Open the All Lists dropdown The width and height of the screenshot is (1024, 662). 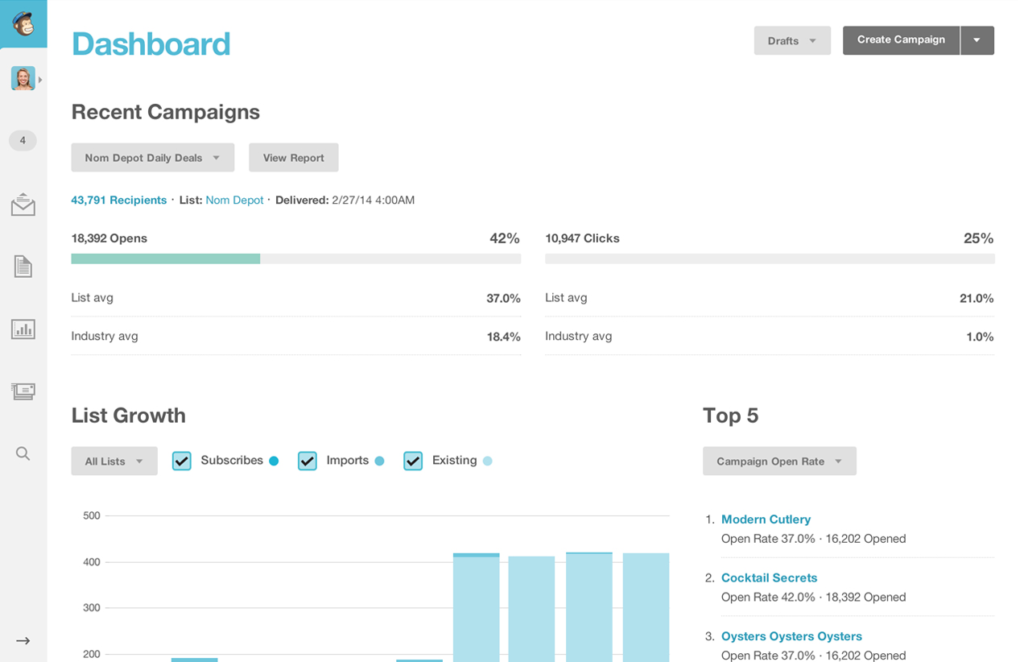[x=113, y=461]
